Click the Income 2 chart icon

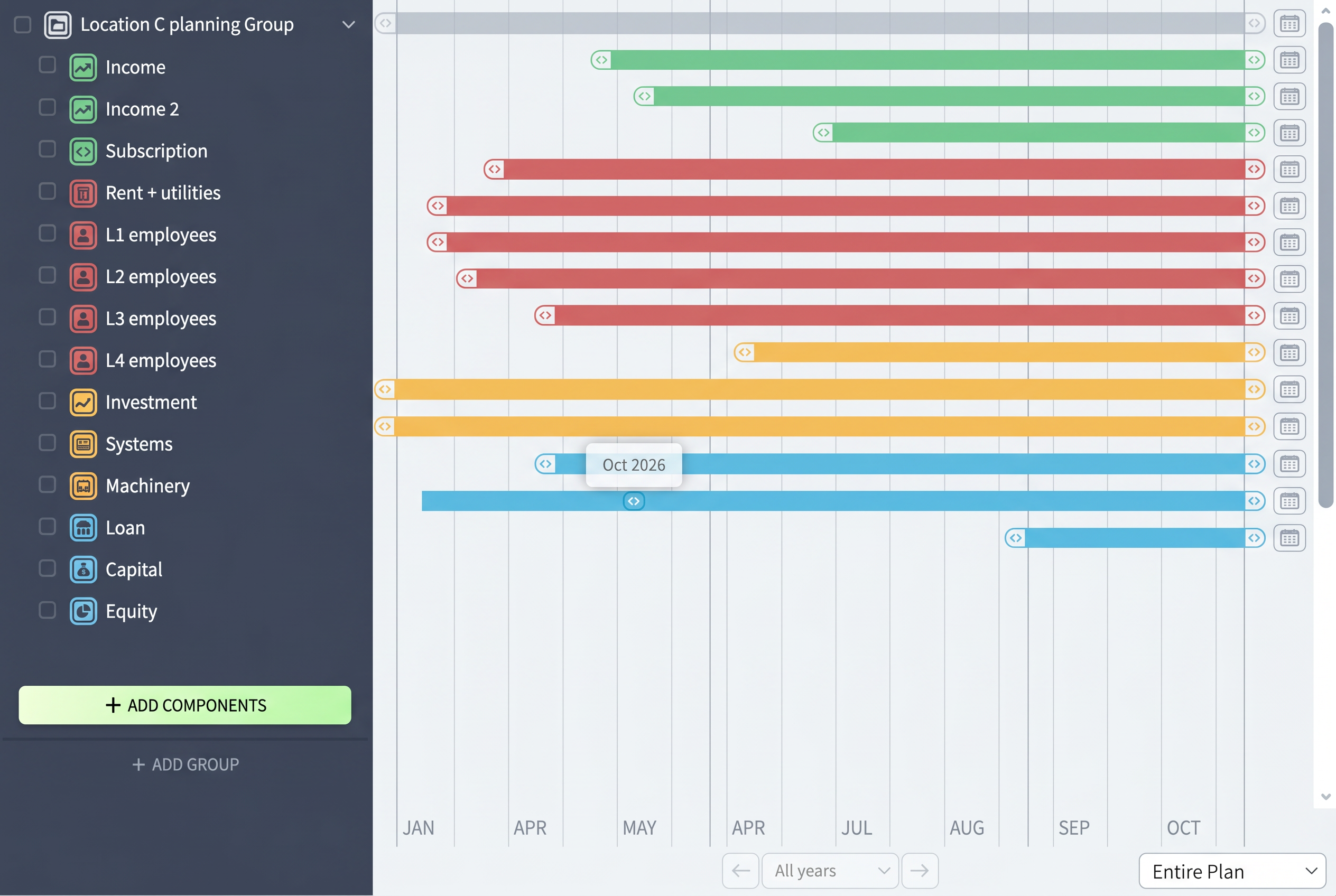coord(83,109)
